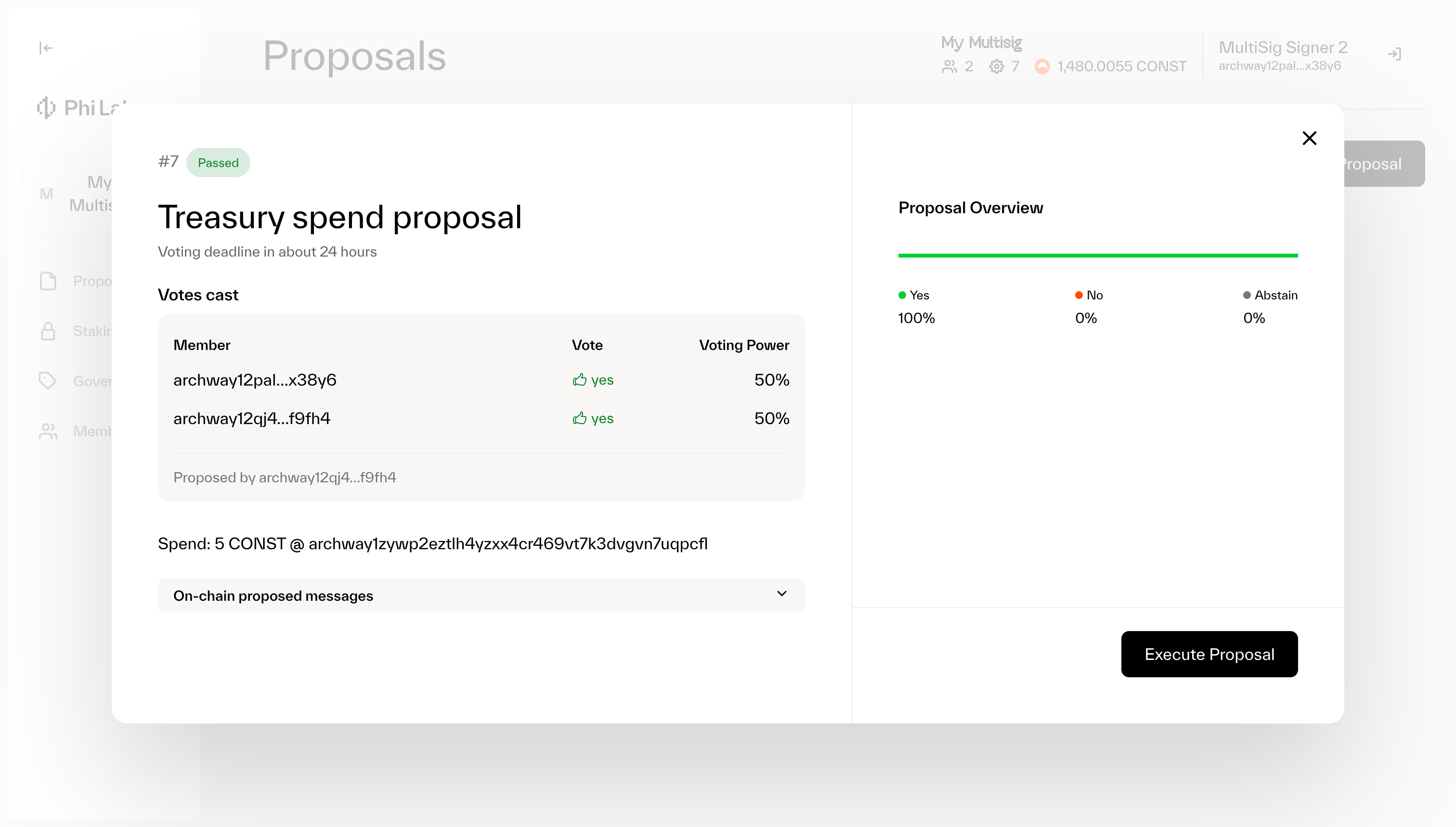Click MultiSig Signer 2 account name
Image resolution: width=1456 pixels, height=827 pixels.
click(1283, 48)
